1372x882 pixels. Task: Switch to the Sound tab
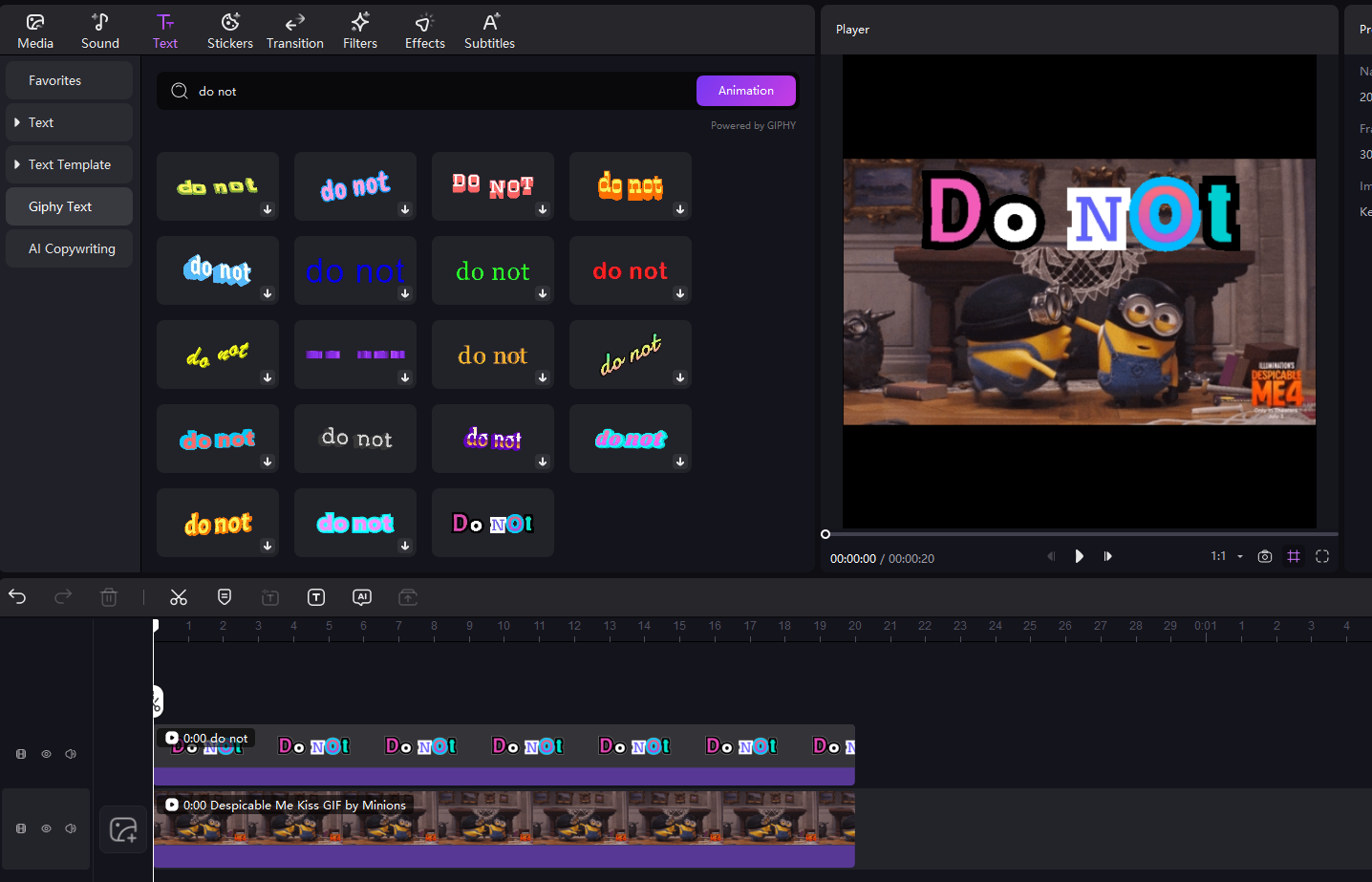point(100,31)
